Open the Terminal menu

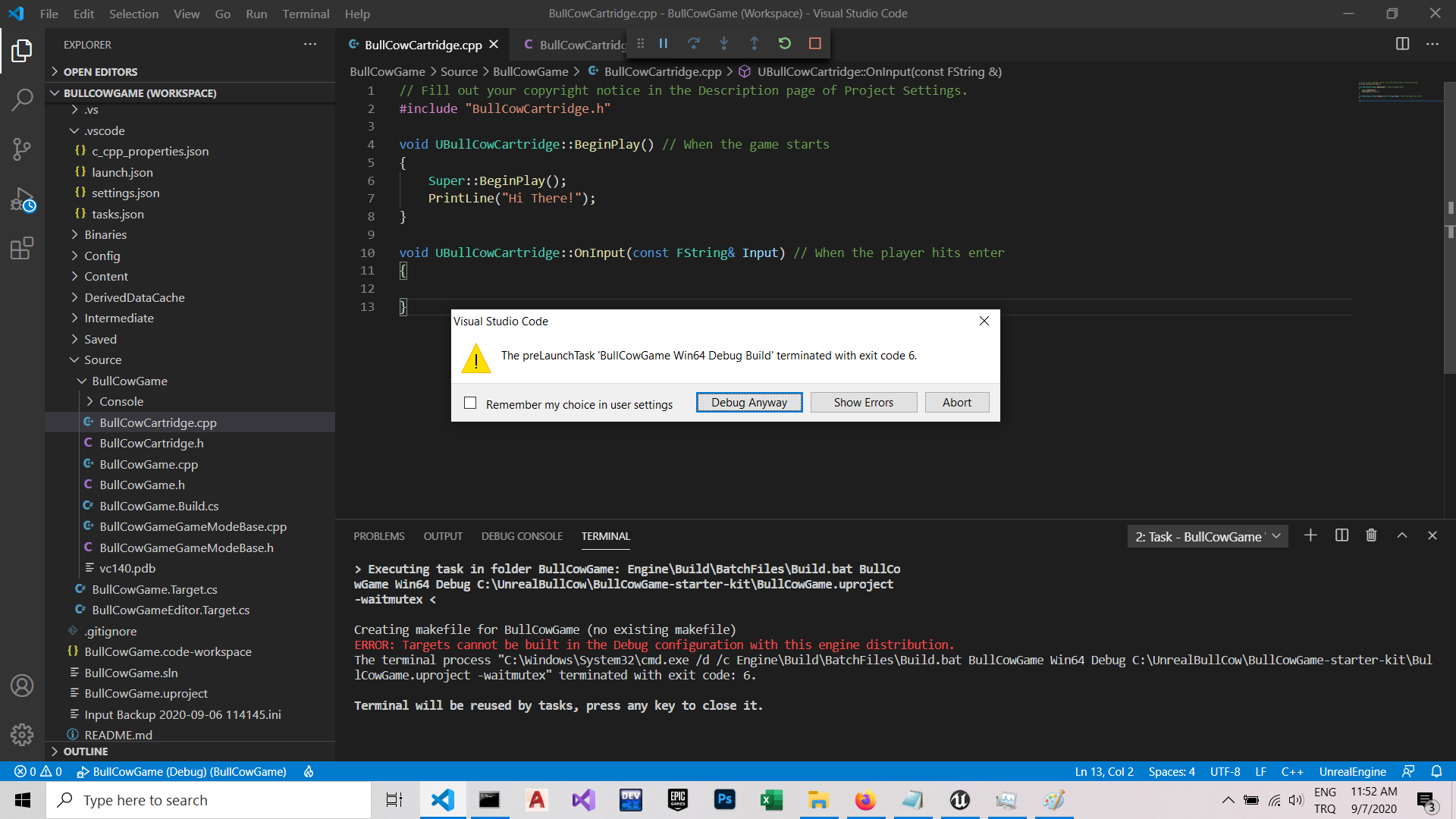point(306,14)
